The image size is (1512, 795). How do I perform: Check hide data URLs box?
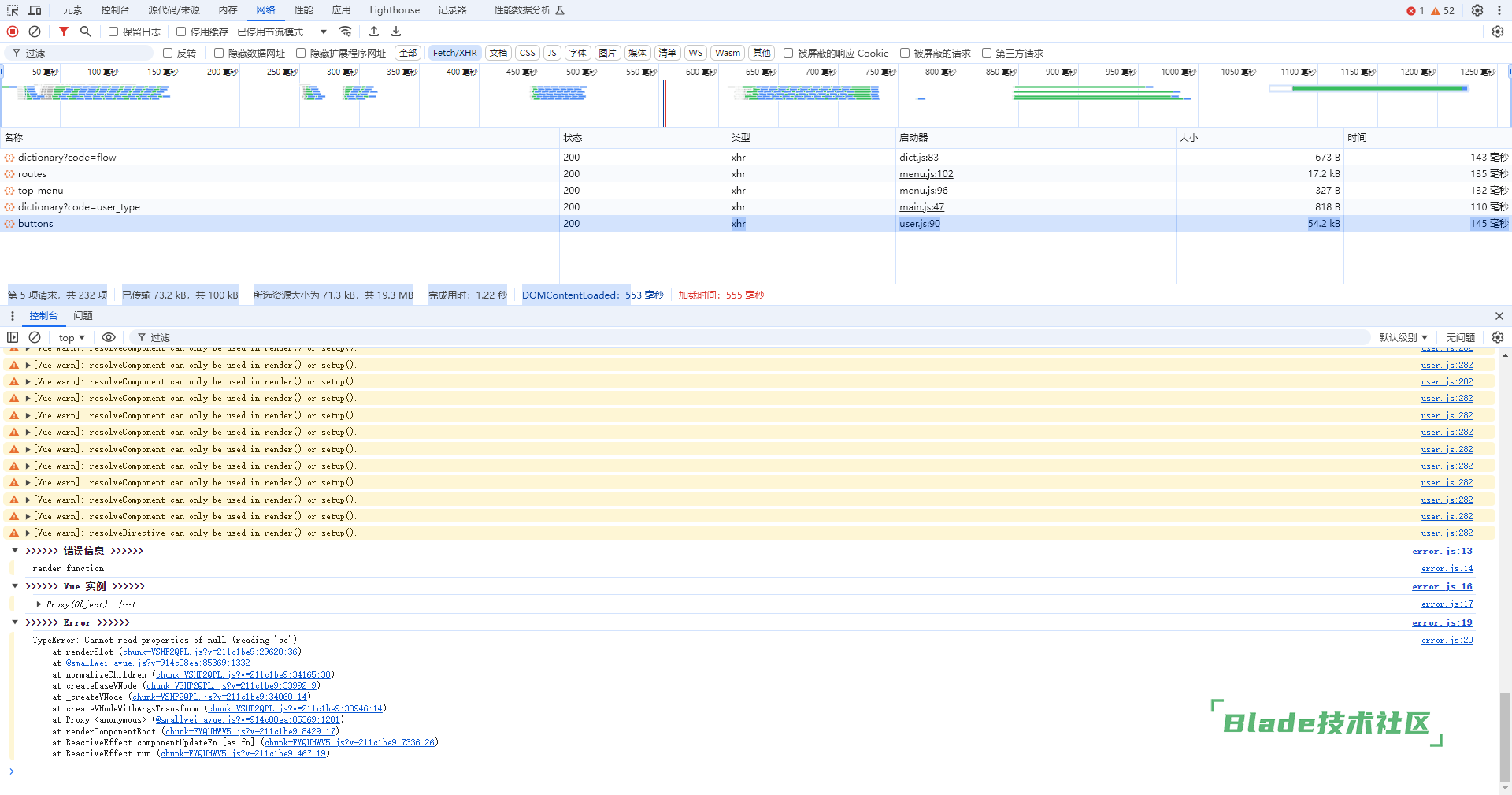[x=219, y=53]
